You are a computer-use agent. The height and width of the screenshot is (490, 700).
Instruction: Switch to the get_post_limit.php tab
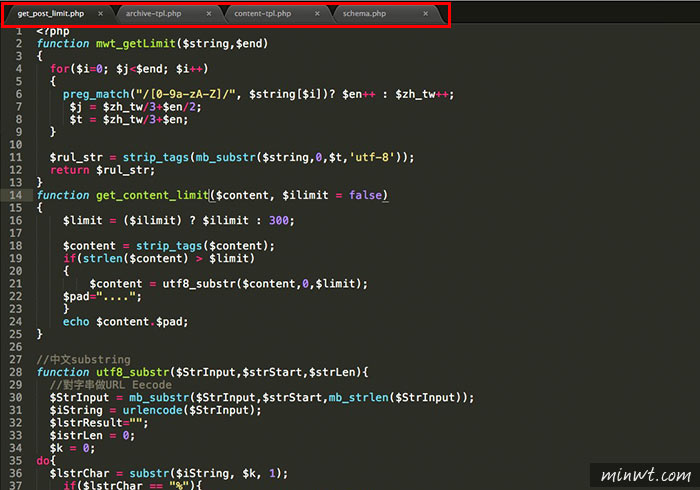[x=50, y=13]
